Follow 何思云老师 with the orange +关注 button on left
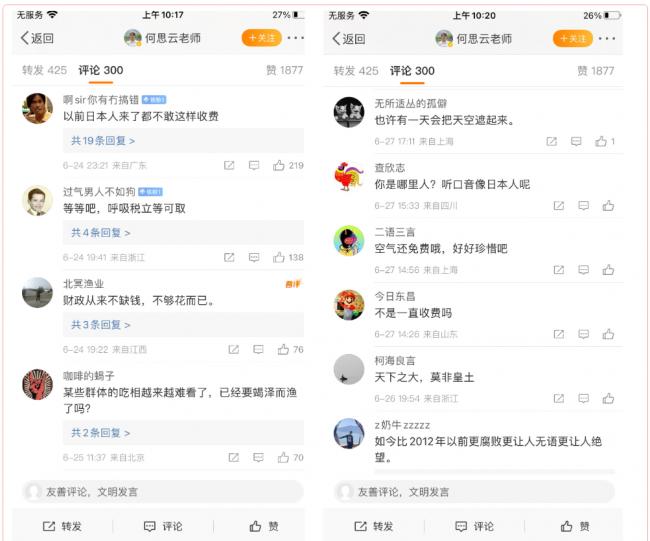The height and width of the screenshot is (541, 650). (x=262, y=38)
